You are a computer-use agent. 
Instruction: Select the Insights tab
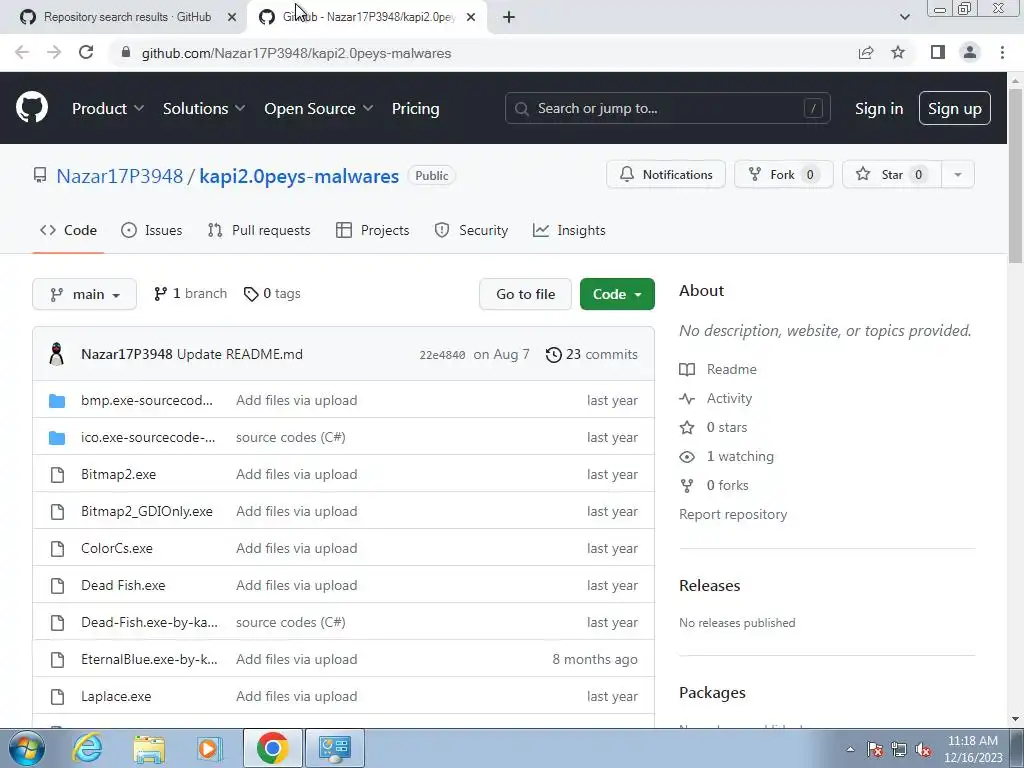click(x=569, y=231)
